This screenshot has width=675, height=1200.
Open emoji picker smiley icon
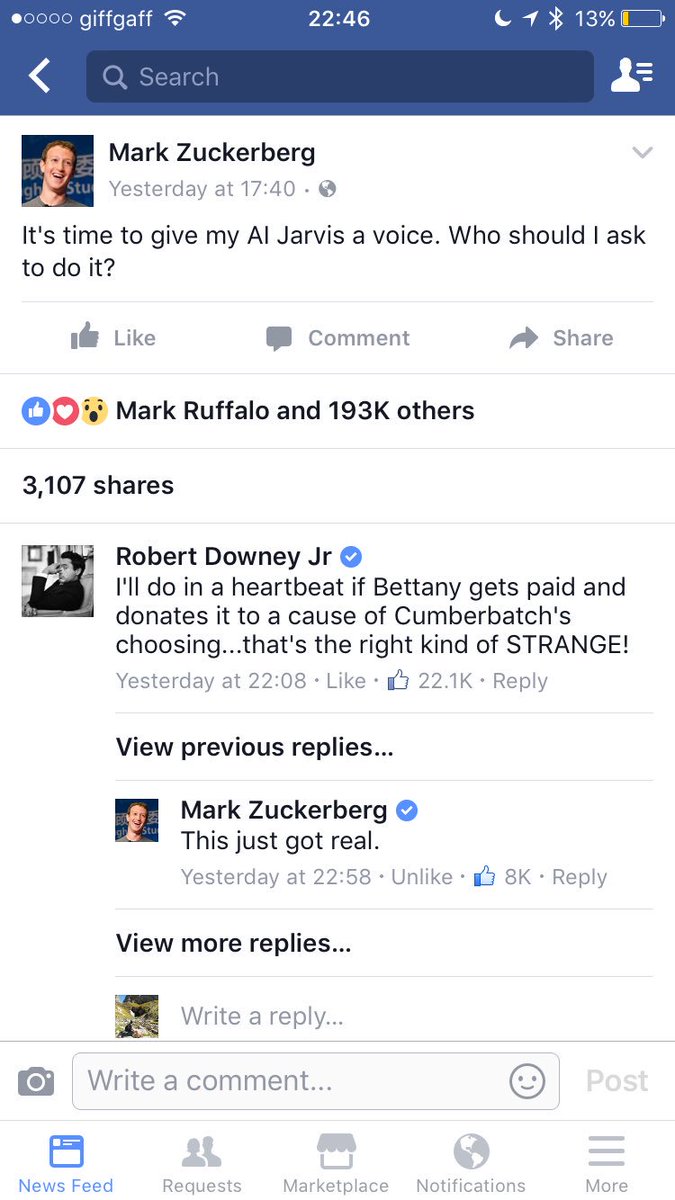pyautogui.click(x=527, y=1080)
